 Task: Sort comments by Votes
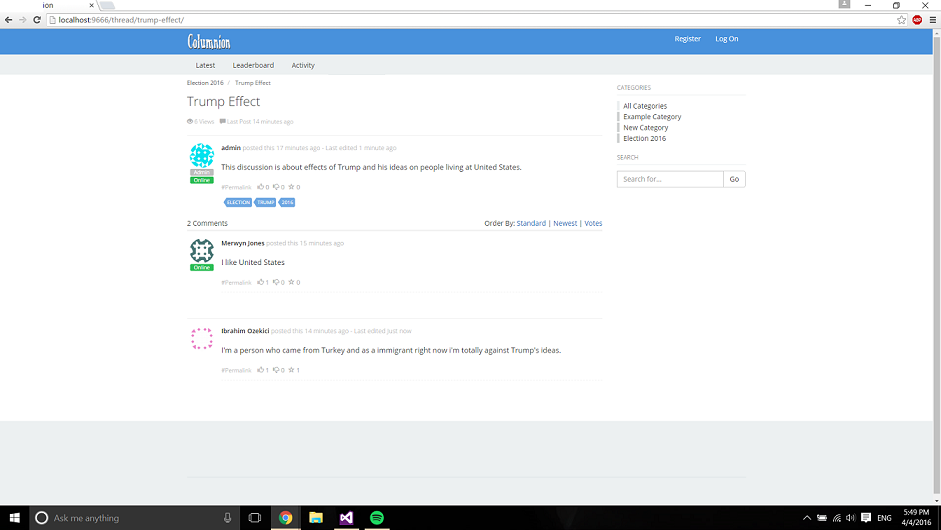click(593, 223)
